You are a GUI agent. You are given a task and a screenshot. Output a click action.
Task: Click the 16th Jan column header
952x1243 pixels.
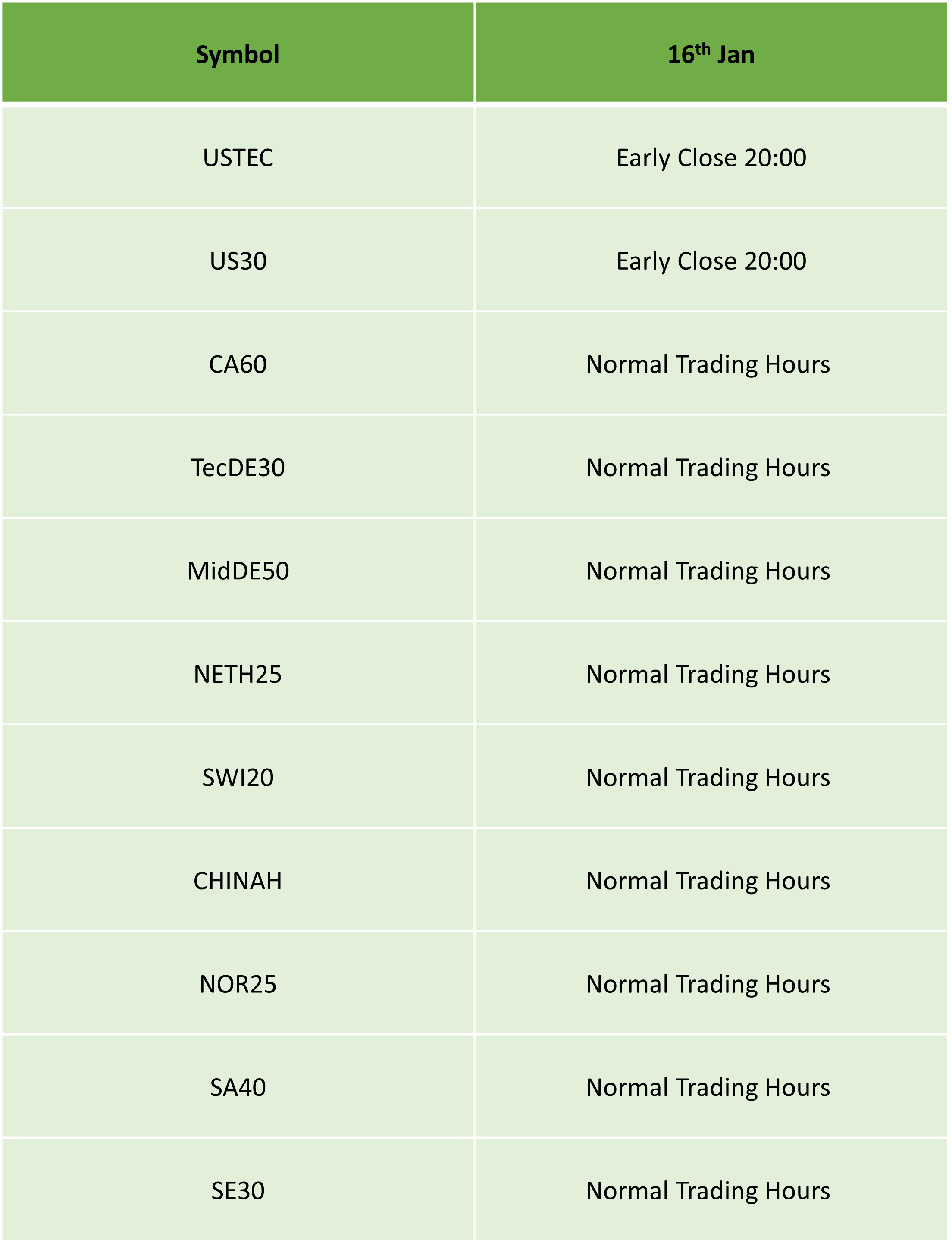coord(711,53)
